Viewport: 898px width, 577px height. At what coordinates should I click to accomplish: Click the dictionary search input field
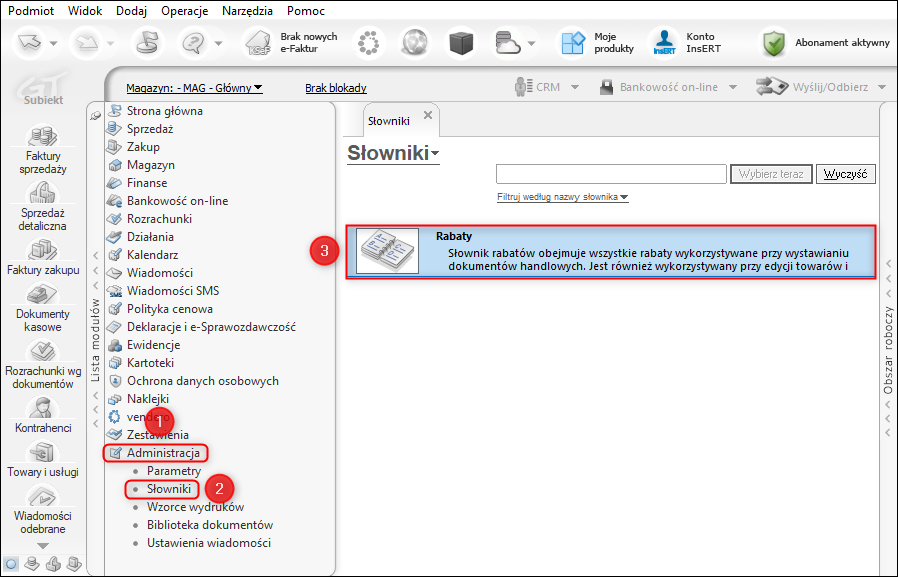(x=611, y=174)
